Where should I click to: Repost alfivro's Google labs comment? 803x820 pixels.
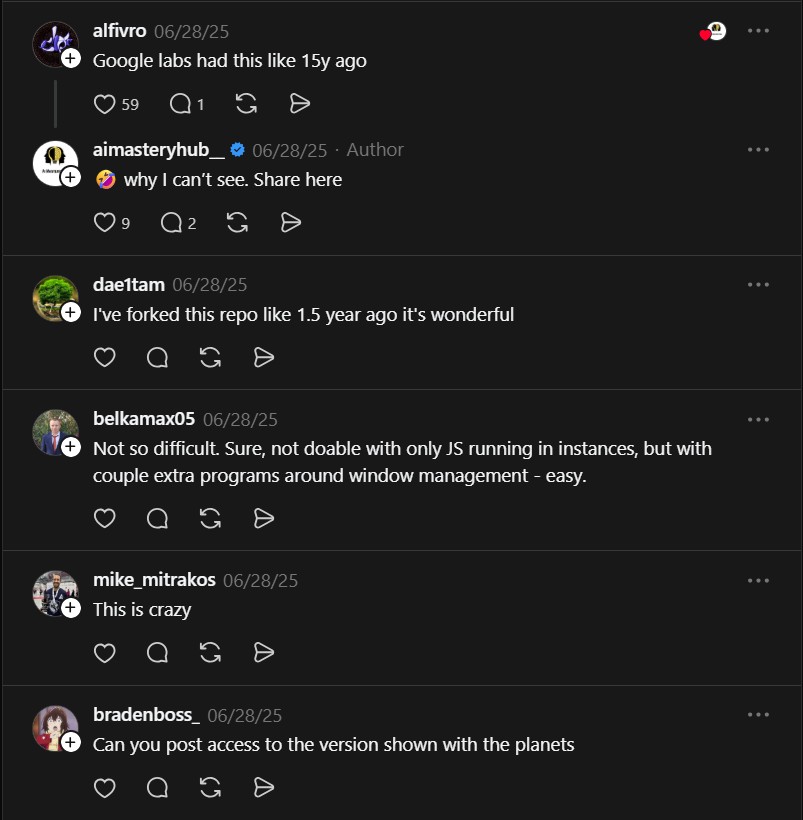click(246, 104)
